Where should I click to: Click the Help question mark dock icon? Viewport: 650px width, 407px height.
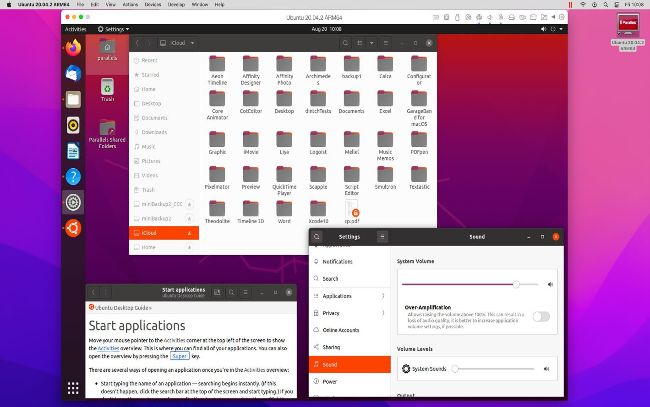pyautogui.click(x=73, y=177)
